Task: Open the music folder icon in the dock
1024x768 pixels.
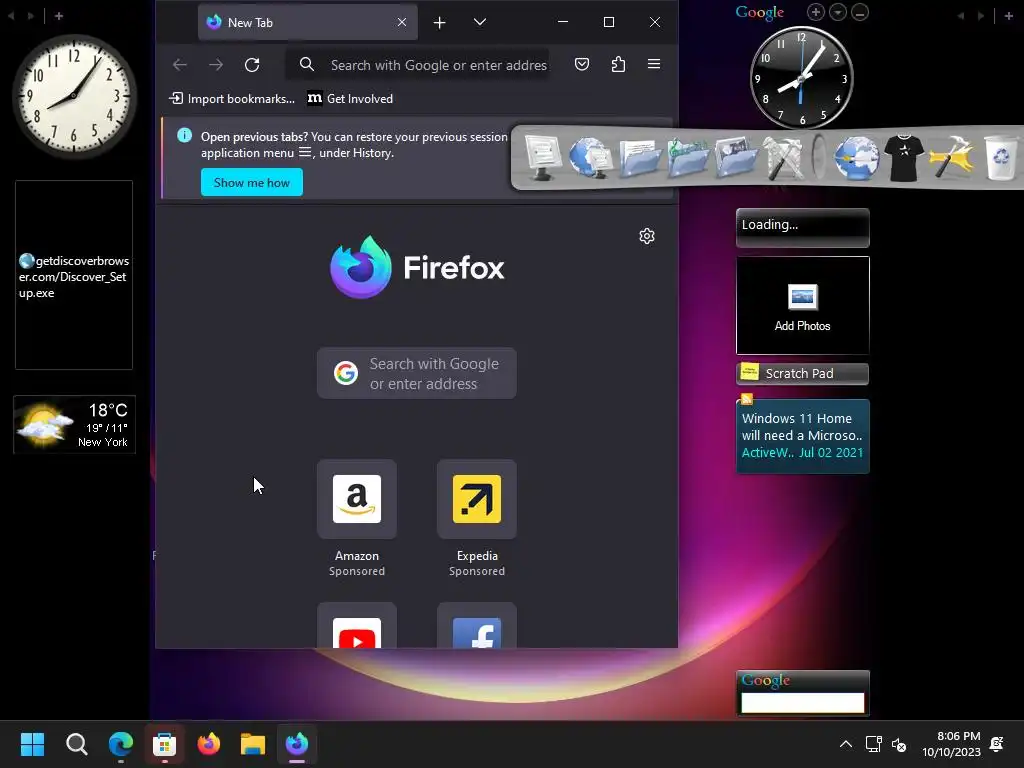Action: tap(688, 157)
